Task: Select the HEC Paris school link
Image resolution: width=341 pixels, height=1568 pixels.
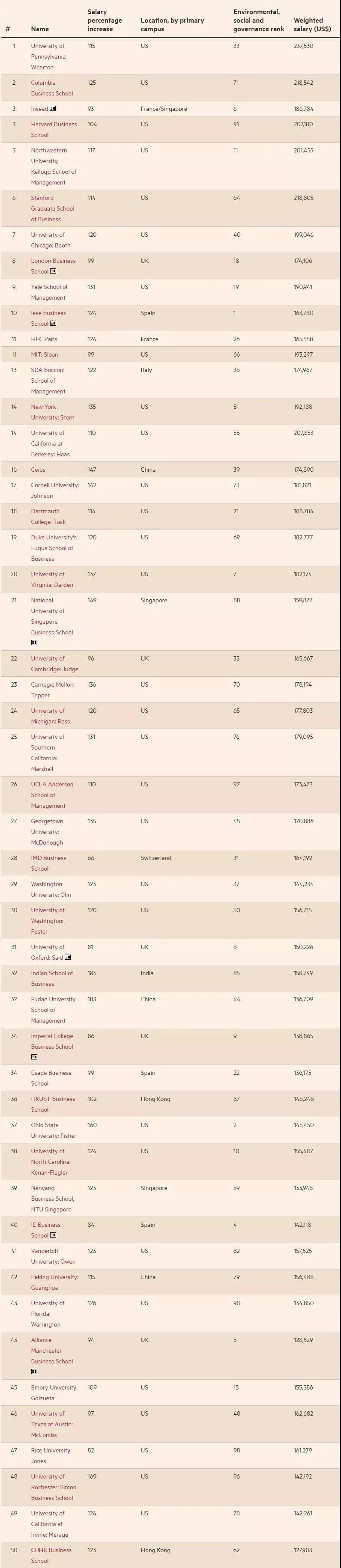Action: coord(44,339)
